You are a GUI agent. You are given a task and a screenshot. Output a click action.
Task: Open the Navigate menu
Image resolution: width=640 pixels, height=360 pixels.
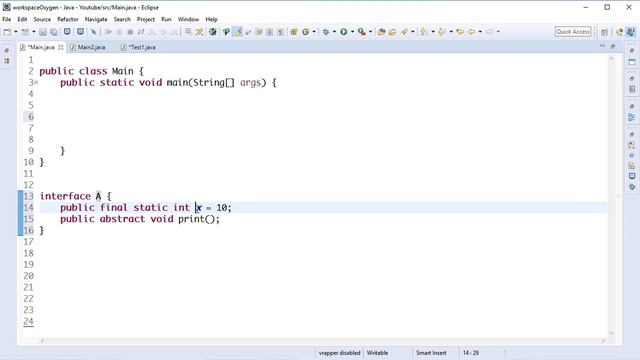[96, 19]
